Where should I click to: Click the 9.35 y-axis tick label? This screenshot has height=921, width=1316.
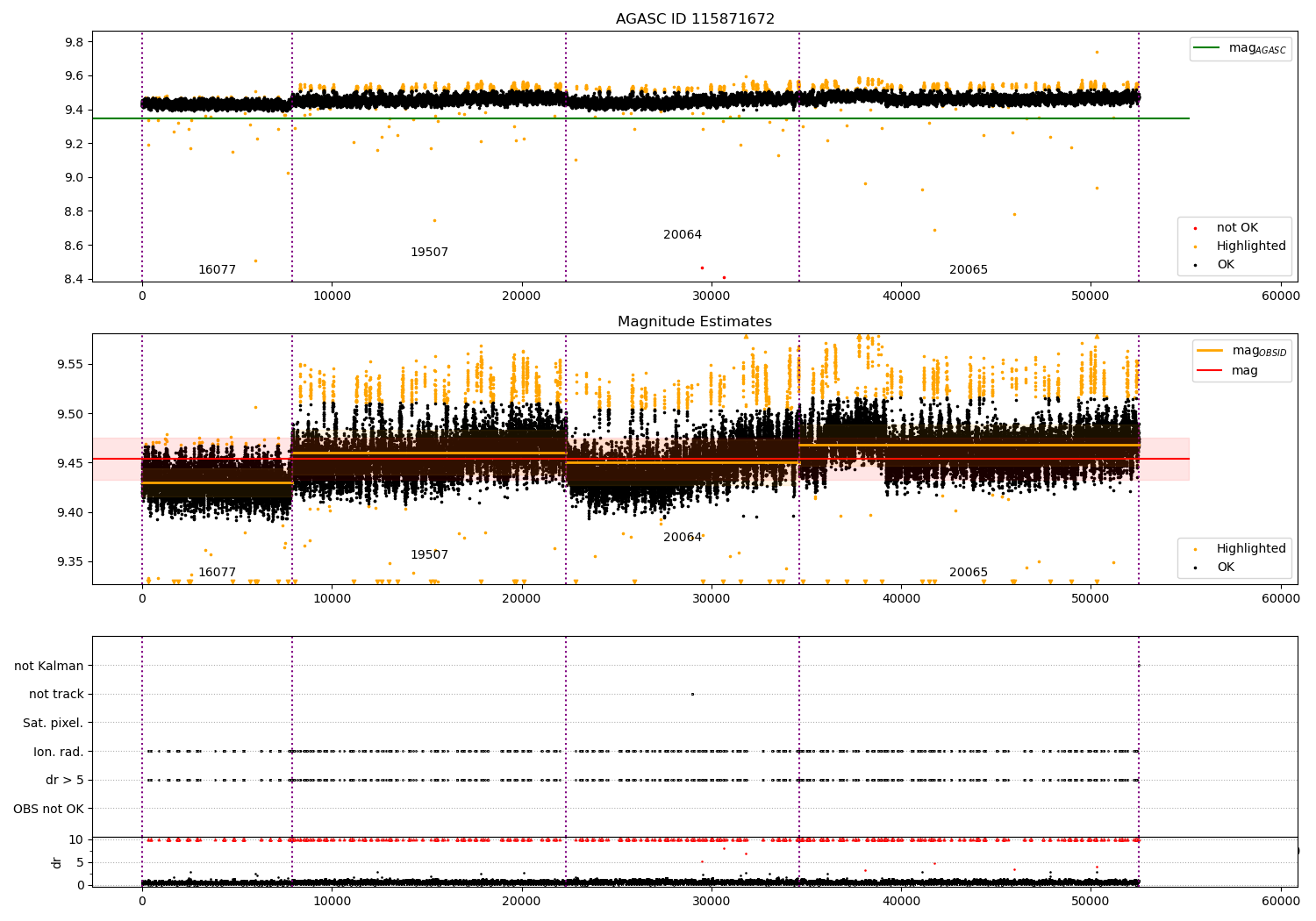point(70,562)
